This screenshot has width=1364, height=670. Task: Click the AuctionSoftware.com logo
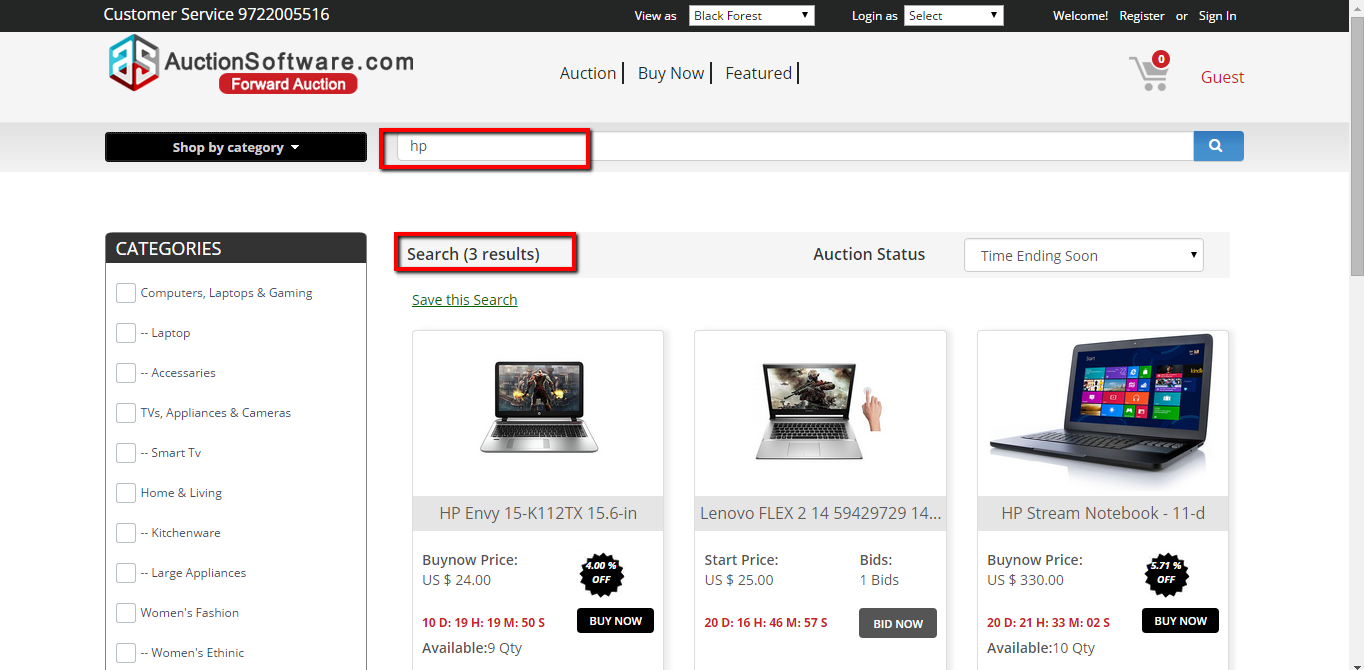click(260, 64)
